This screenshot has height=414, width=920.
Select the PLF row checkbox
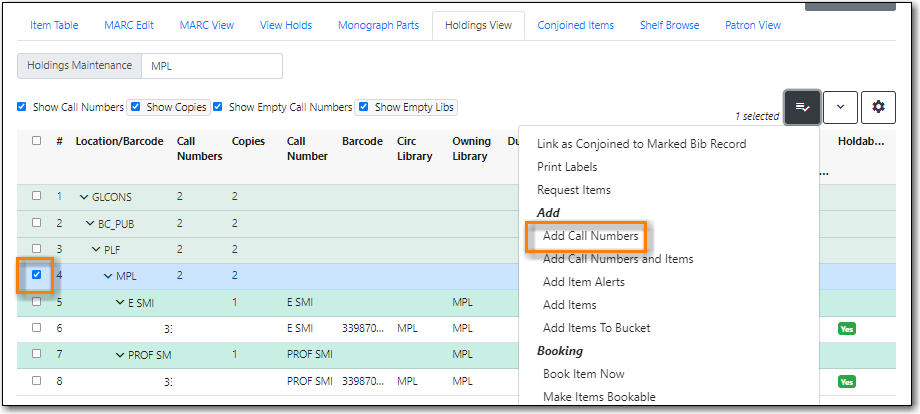pos(36,249)
